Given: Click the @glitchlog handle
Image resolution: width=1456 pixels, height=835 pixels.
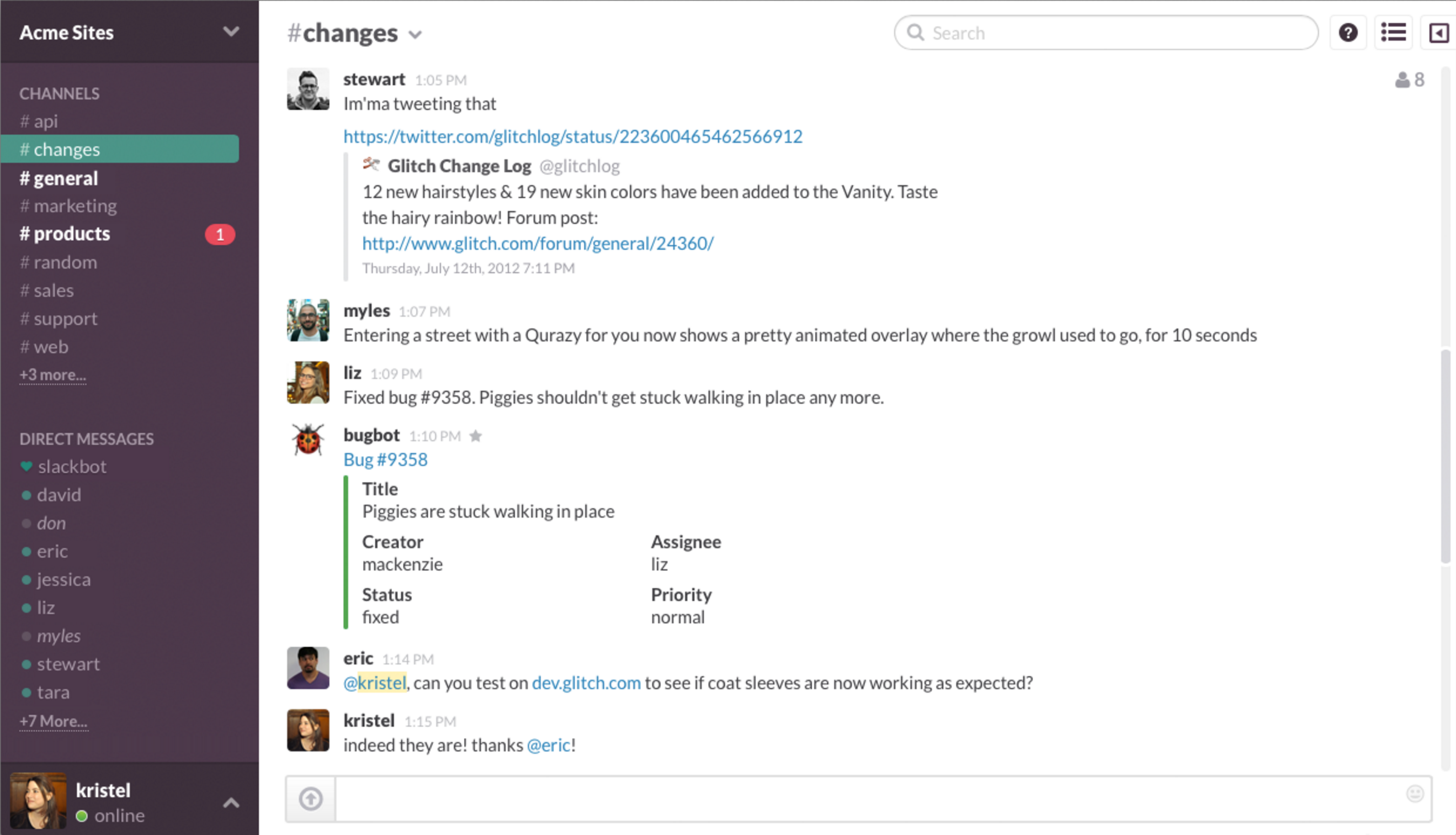Looking at the screenshot, I should pos(580,166).
